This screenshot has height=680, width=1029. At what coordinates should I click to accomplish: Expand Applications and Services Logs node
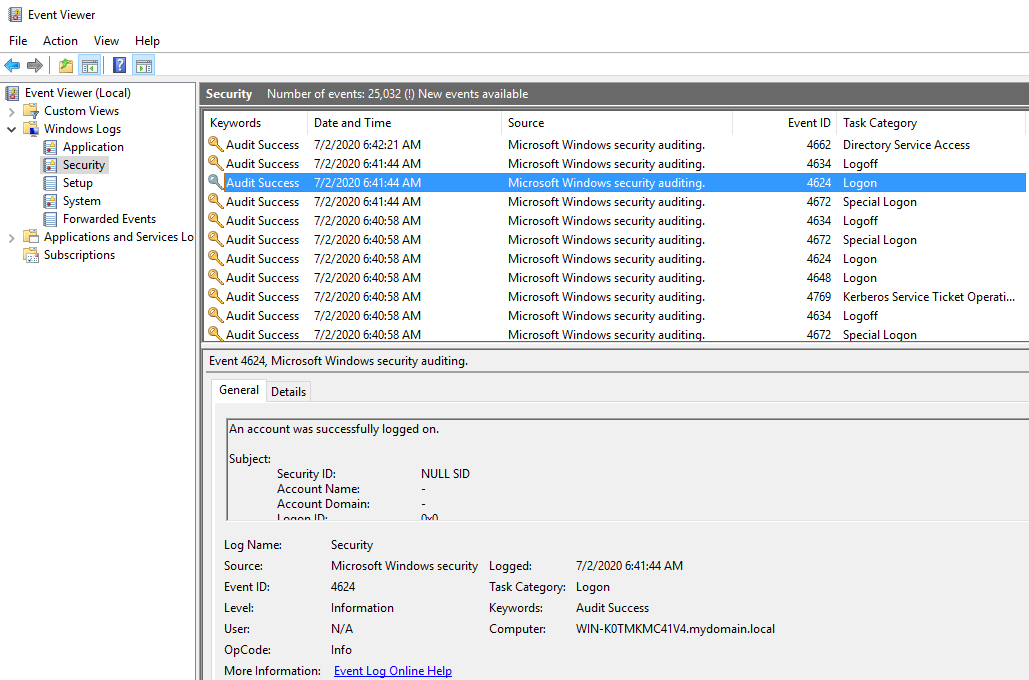pos(12,237)
